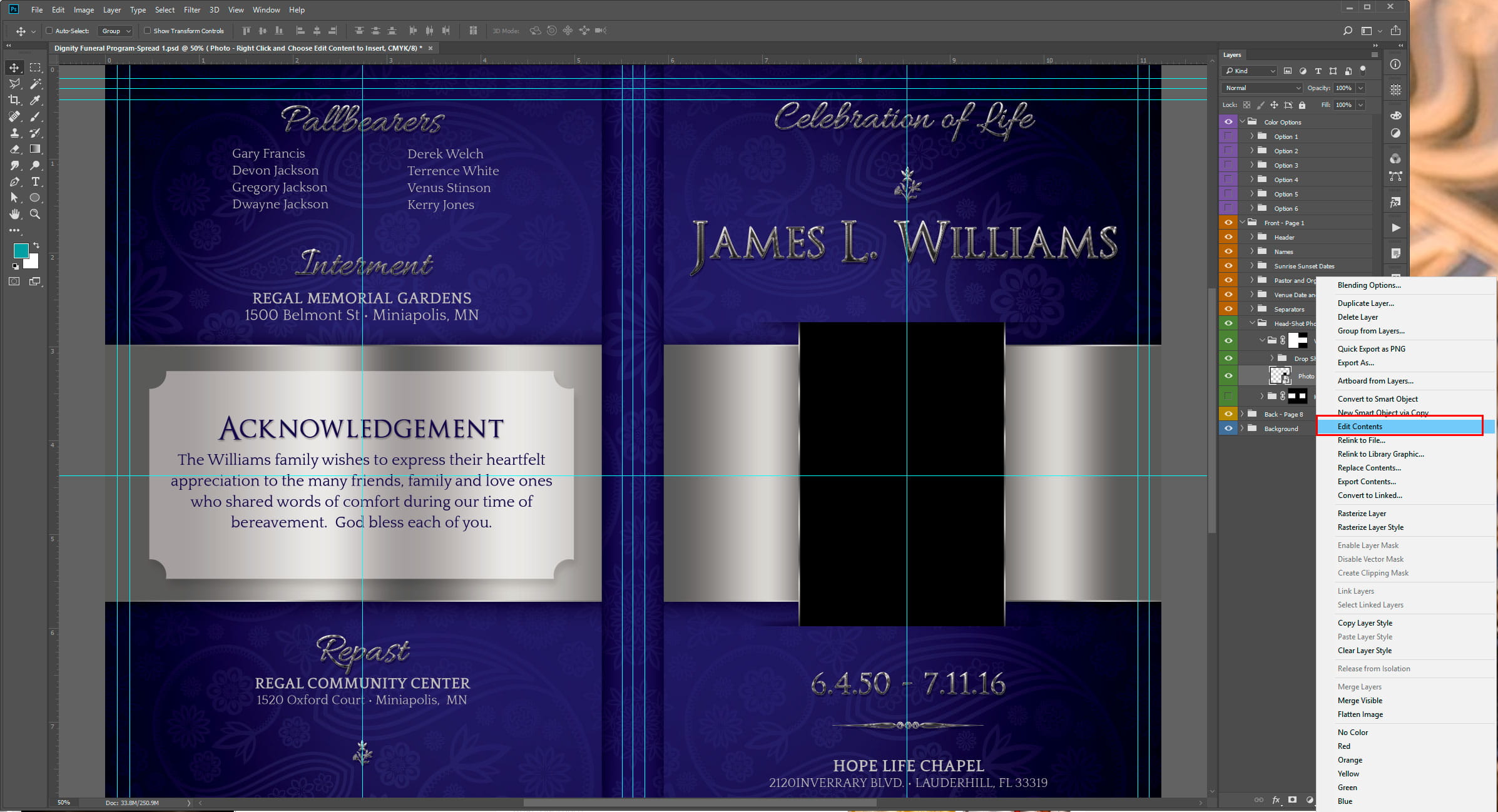Hide the Background layer group
This screenshot has width=1498, height=812.
click(x=1228, y=429)
